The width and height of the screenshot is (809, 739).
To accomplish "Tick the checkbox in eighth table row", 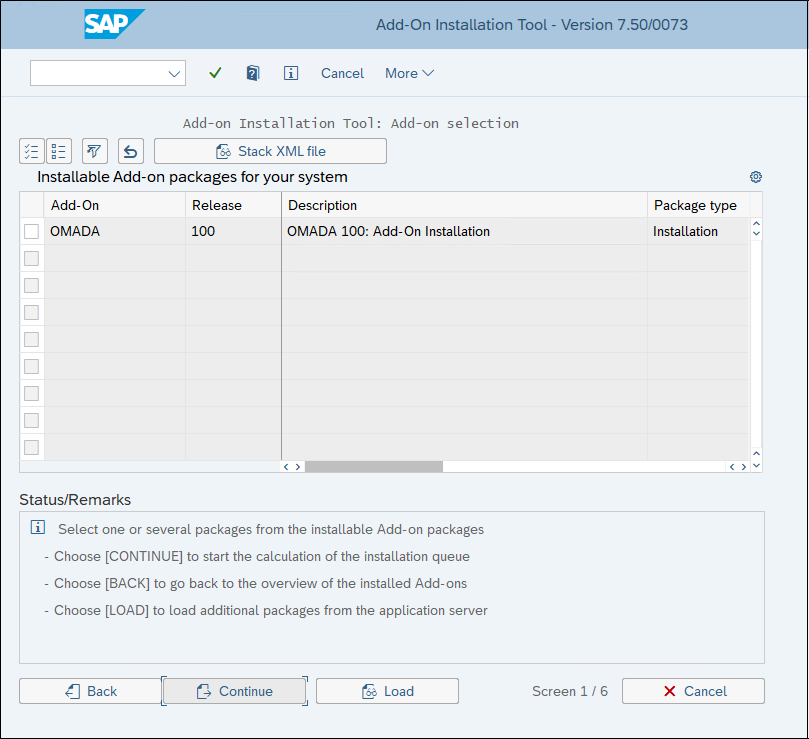I will (x=31, y=421).
